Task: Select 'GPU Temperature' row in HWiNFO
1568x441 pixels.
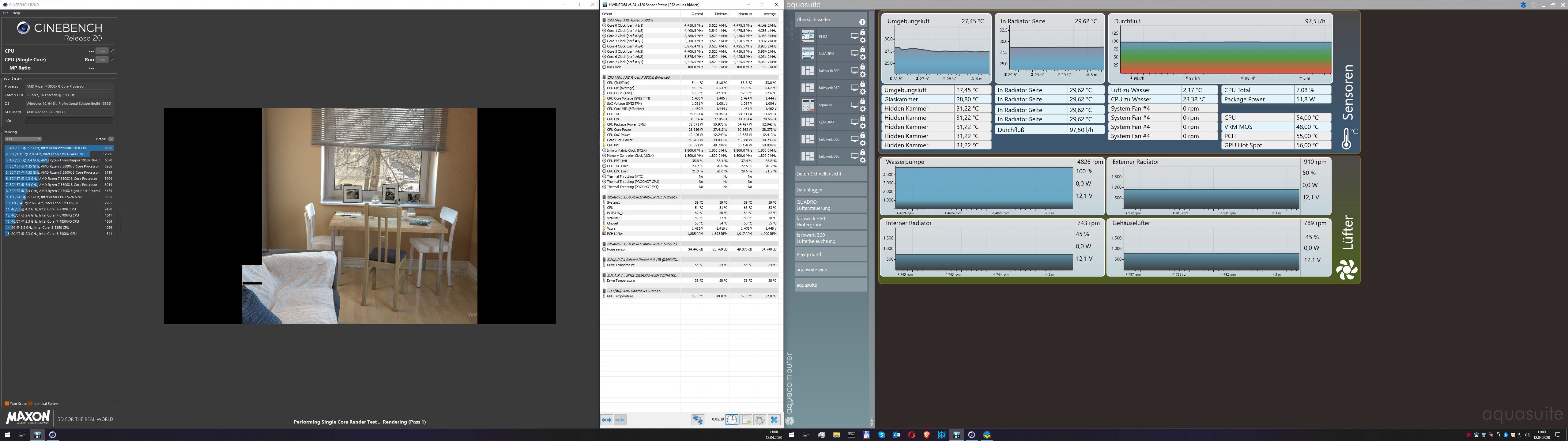Action: coord(690,296)
